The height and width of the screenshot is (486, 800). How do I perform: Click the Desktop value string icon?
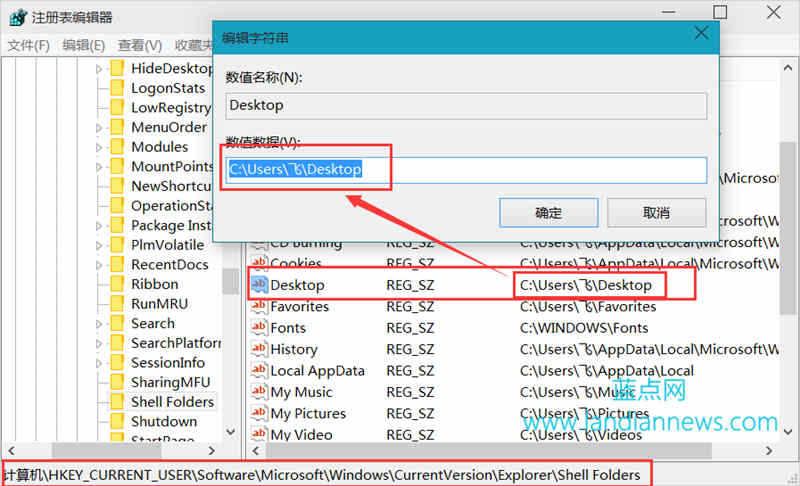pos(259,285)
